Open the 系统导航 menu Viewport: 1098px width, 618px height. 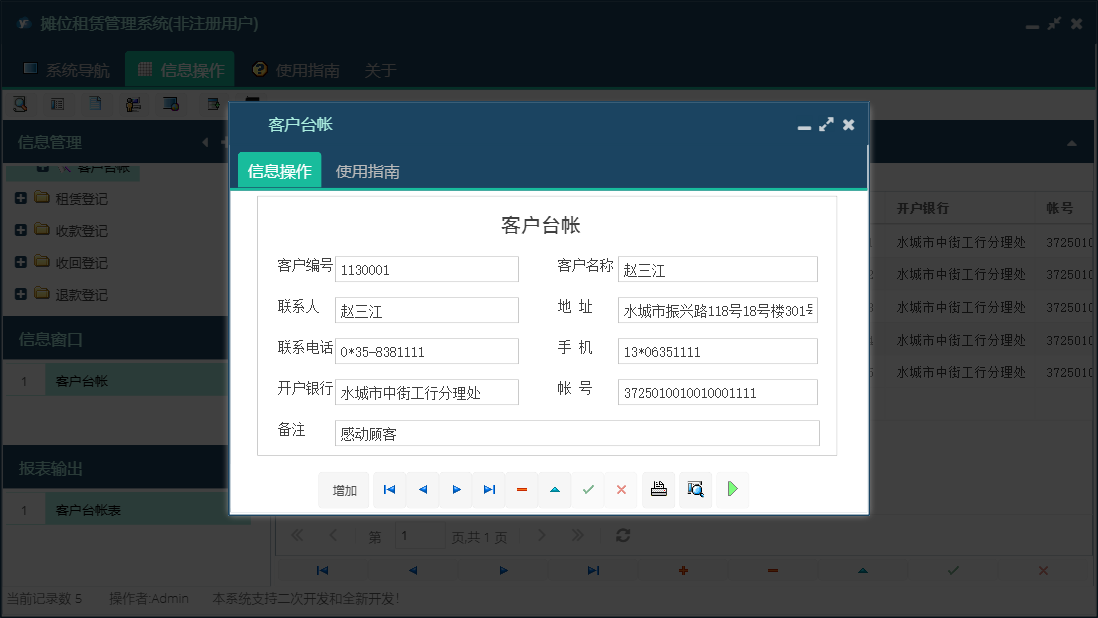pyautogui.click(x=76, y=69)
